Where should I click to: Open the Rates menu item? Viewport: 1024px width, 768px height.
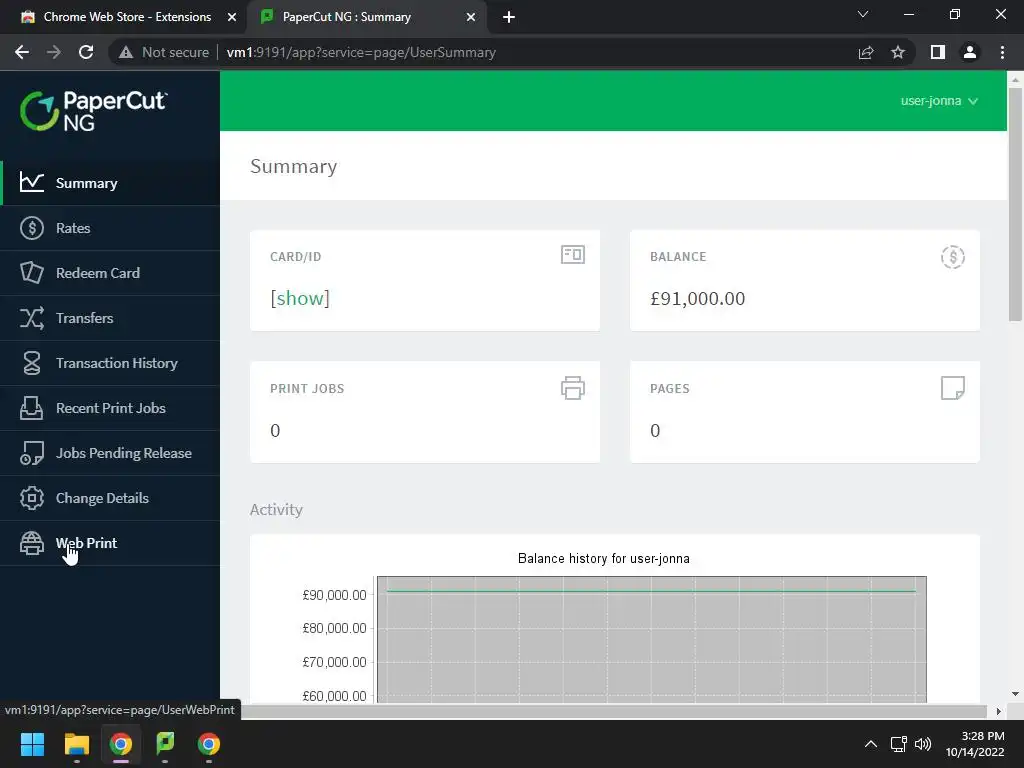110,228
